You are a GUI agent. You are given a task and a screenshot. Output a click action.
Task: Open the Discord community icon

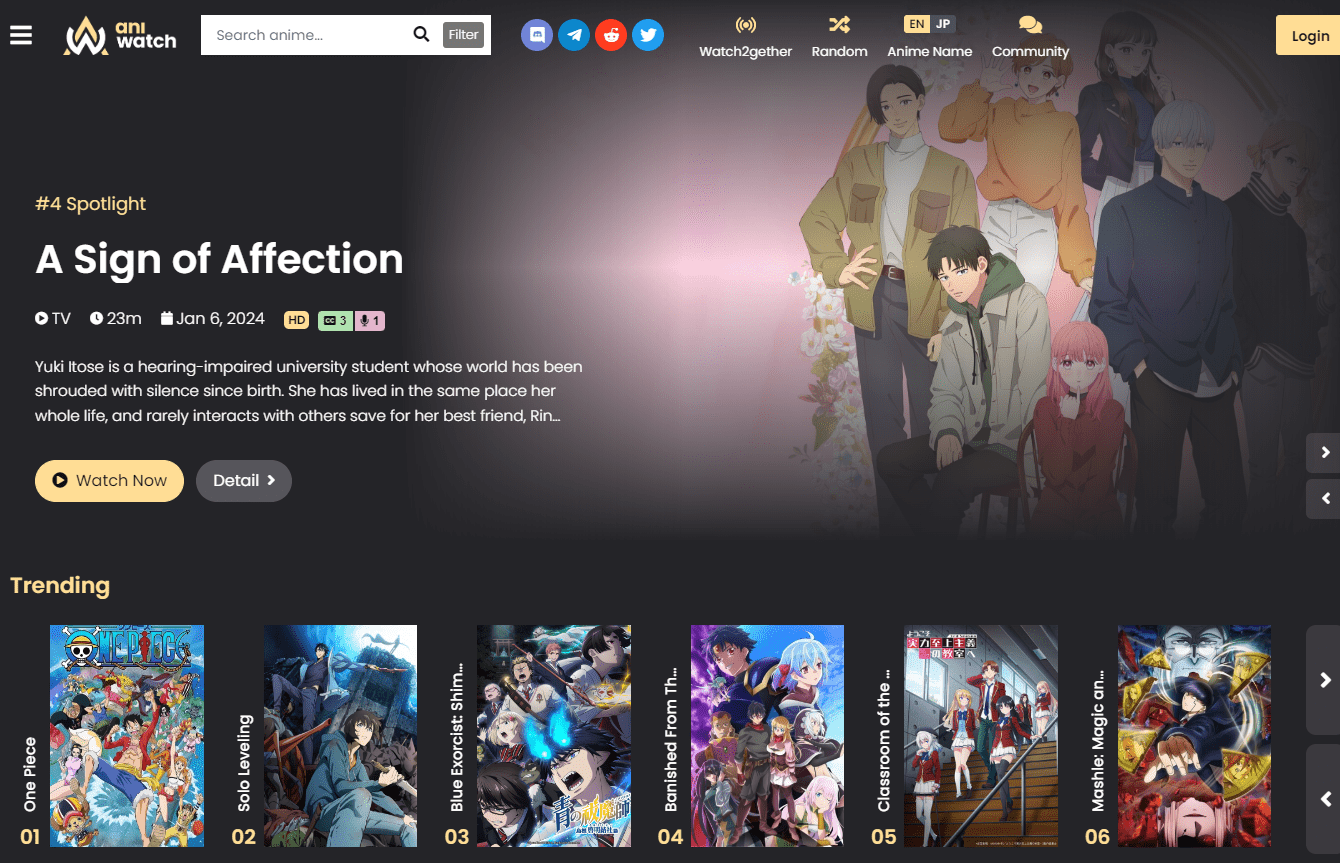[537, 34]
